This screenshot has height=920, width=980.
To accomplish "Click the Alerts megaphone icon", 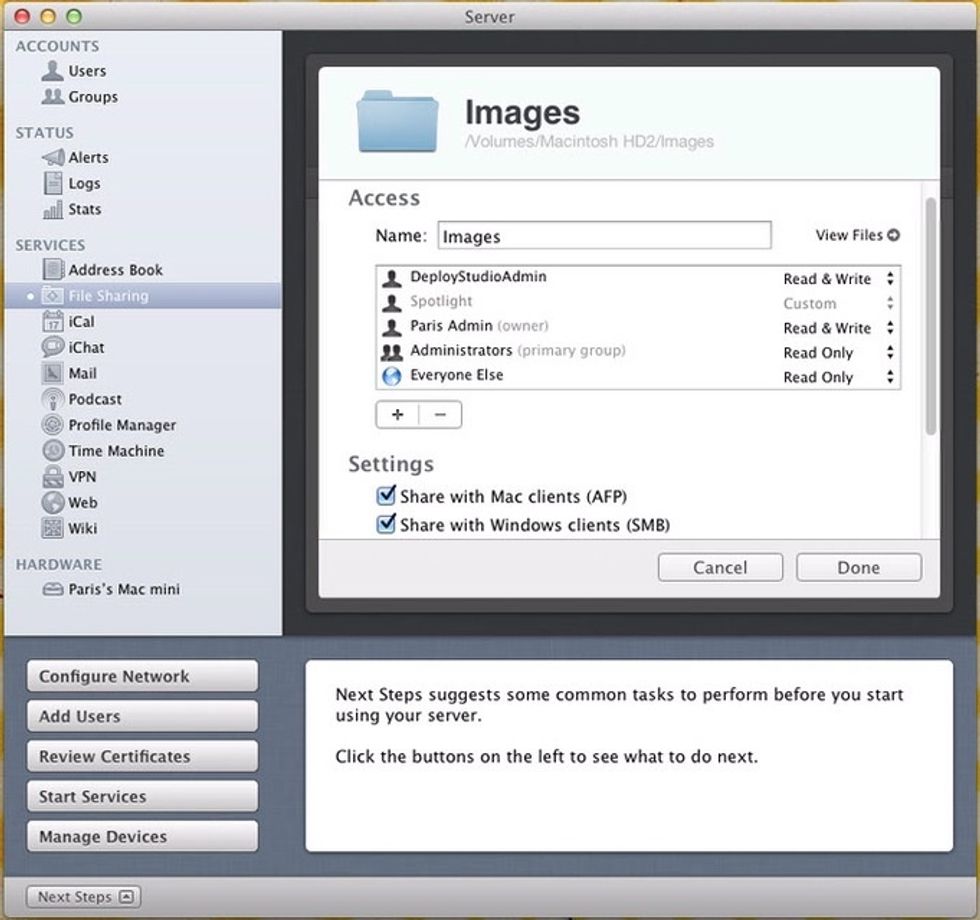I will pyautogui.click(x=53, y=158).
